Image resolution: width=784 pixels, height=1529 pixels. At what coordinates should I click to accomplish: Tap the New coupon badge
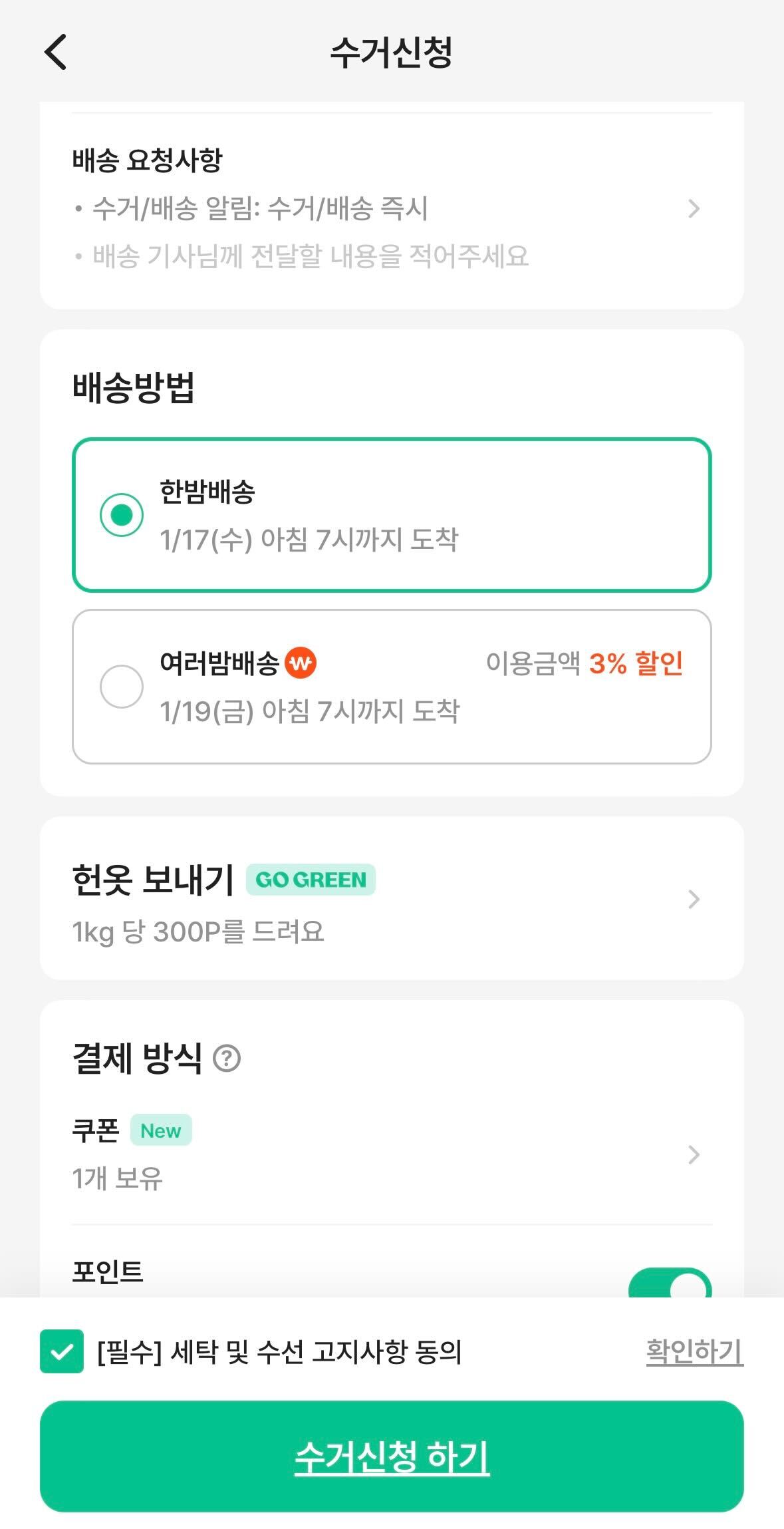pyautogui.click(x=161, y=1130)
